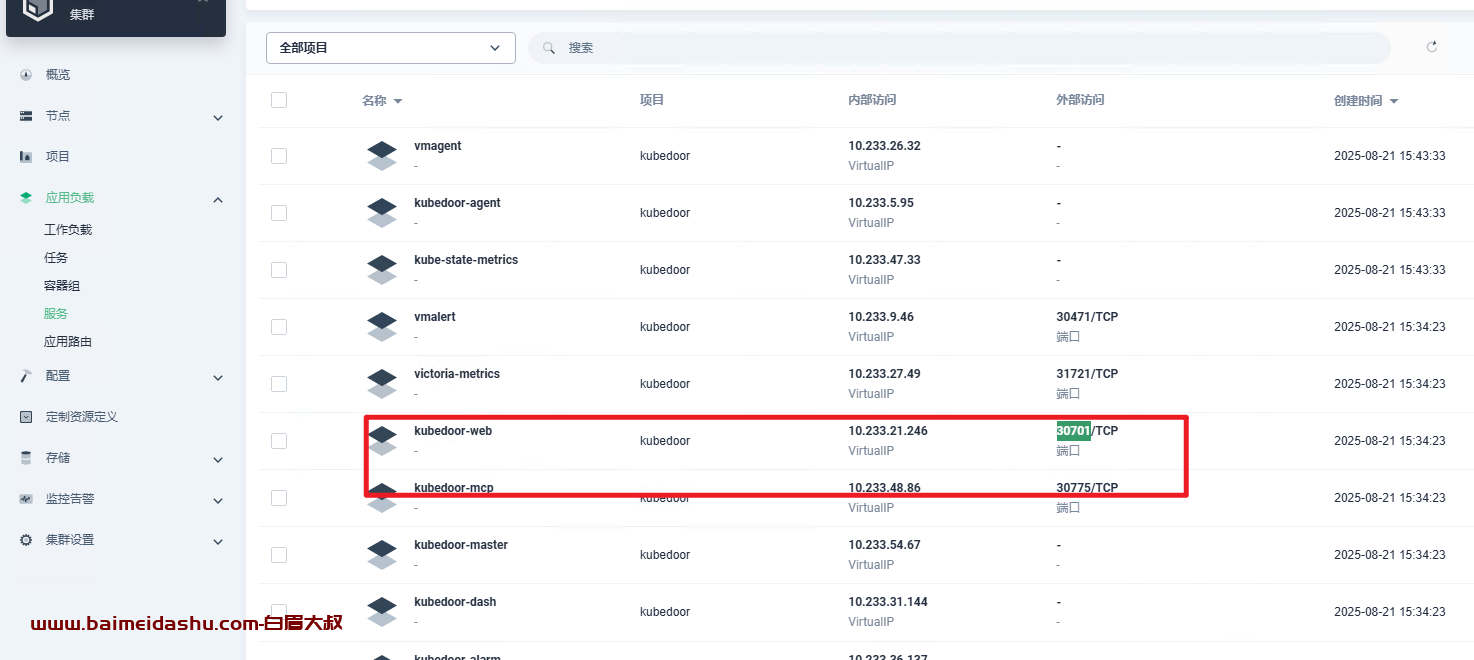Click the 30701/TCP external port text
This screenshot has width=1474, height=660.
[1087, 431]
